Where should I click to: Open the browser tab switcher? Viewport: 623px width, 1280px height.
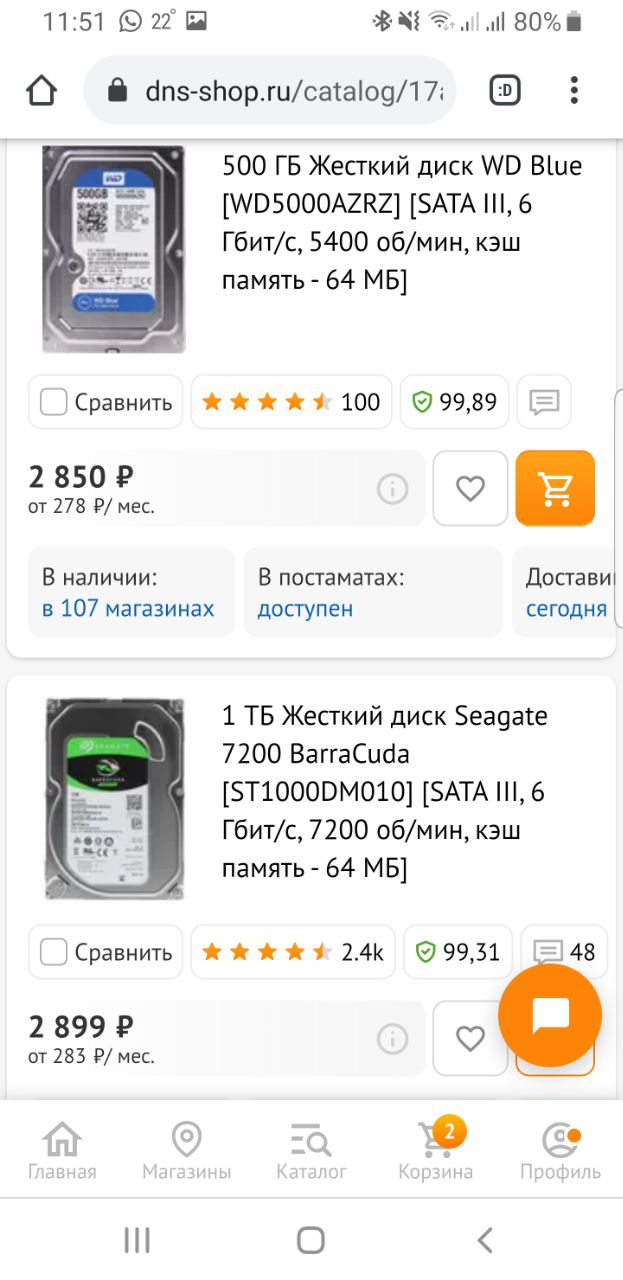pyautogui.click(x=506, y=91)
